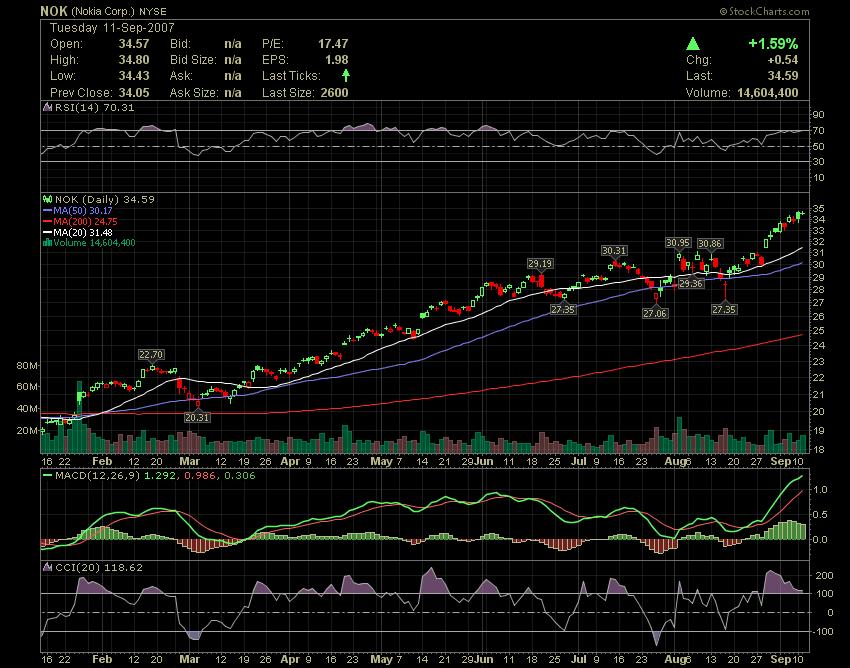Click the green up triangle beside +1.59%
Viewport: 850px width, 668px height.
point(692,44)
